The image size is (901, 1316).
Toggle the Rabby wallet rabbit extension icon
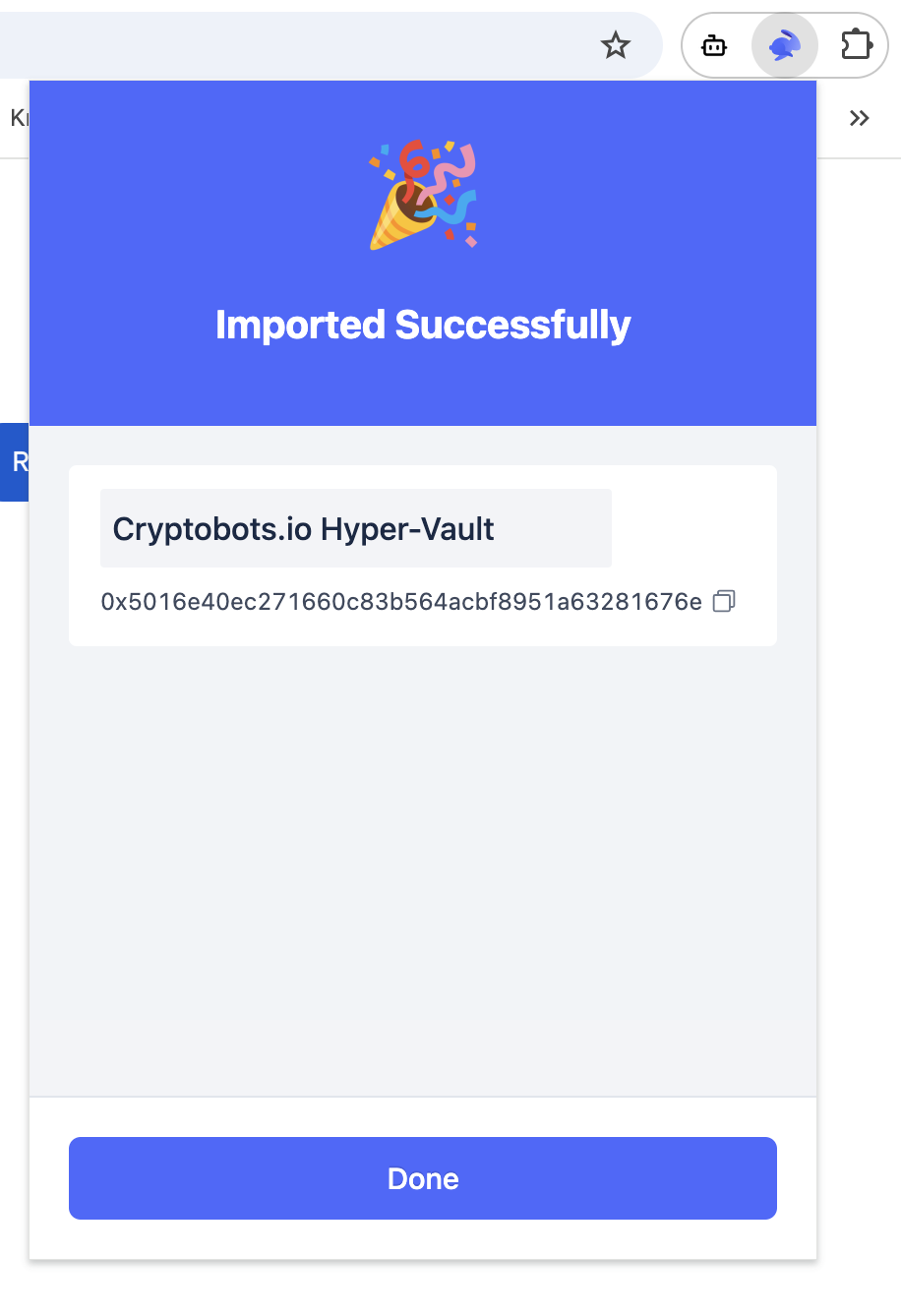click(x=785, y=45)
